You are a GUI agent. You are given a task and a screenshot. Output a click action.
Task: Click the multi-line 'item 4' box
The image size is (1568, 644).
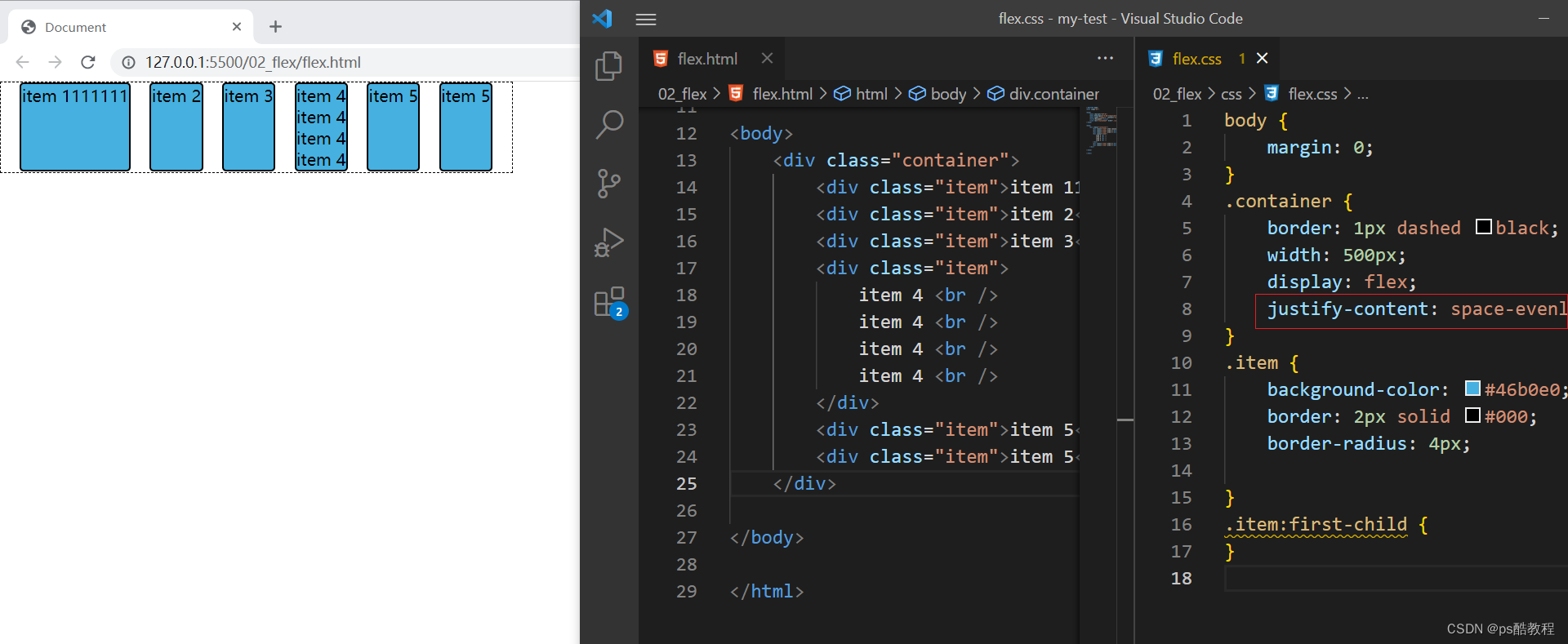(x=321, y=127)
